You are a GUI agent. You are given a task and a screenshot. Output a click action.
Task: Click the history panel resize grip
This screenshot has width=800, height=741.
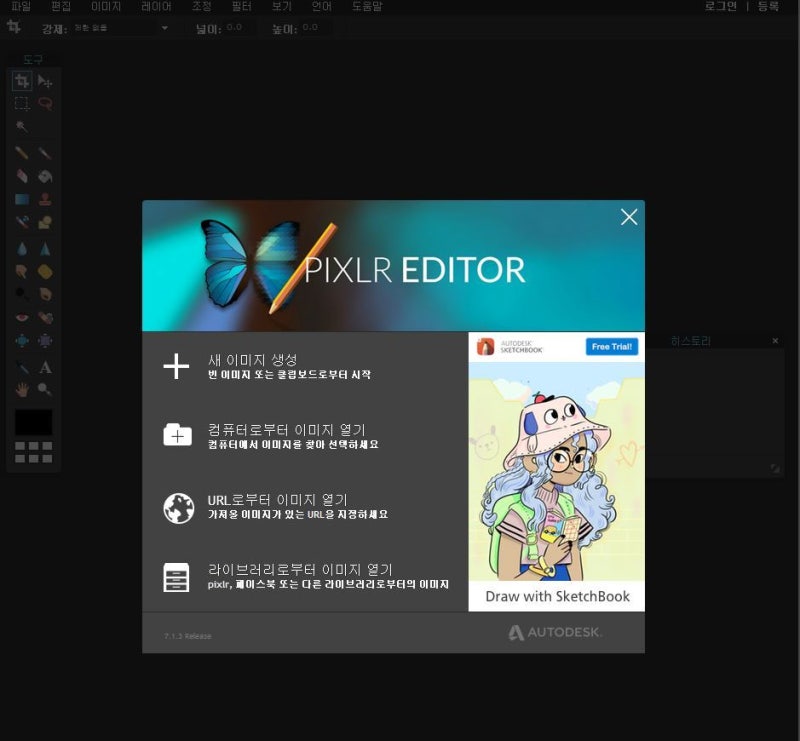775,468
